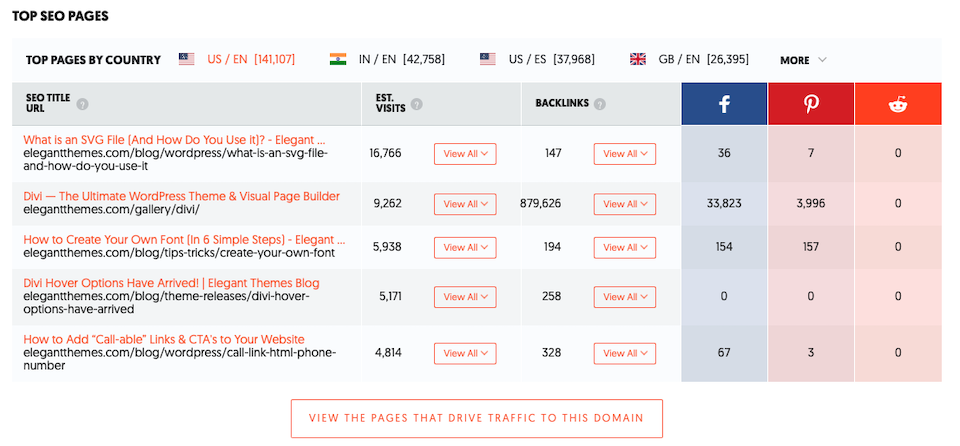Click the Pinterest column header icon
The width and height of the screenshot is (960, 446).
coord(811,104)
